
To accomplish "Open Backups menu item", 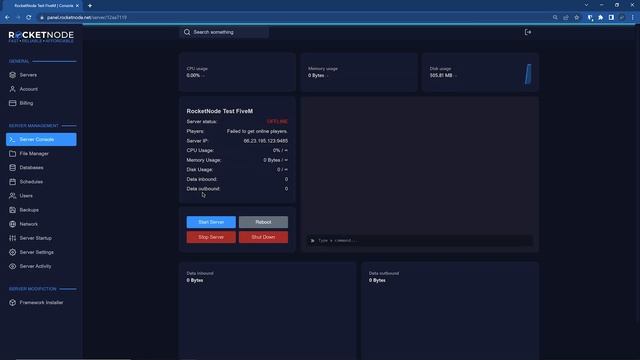I will (41, 210).
